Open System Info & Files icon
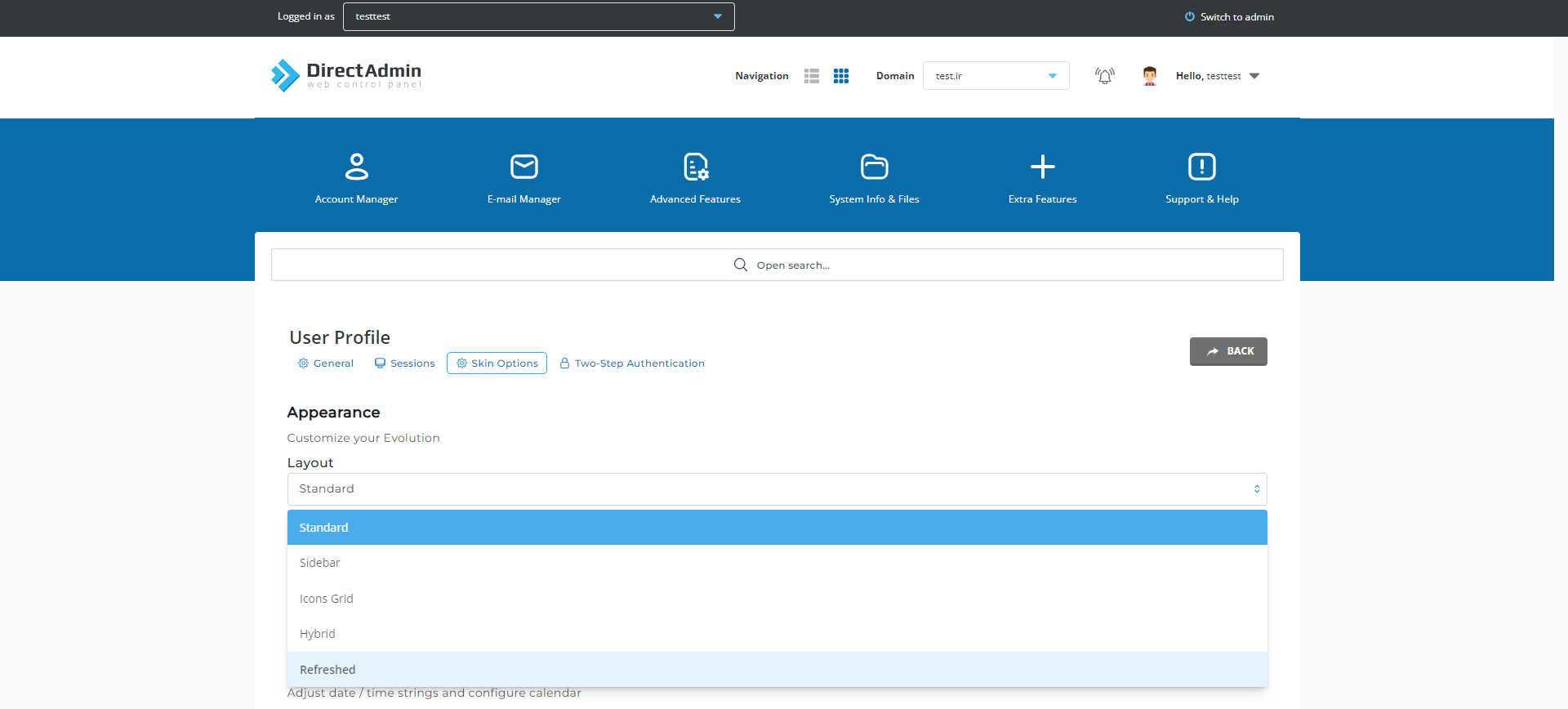 coord(874,167)
